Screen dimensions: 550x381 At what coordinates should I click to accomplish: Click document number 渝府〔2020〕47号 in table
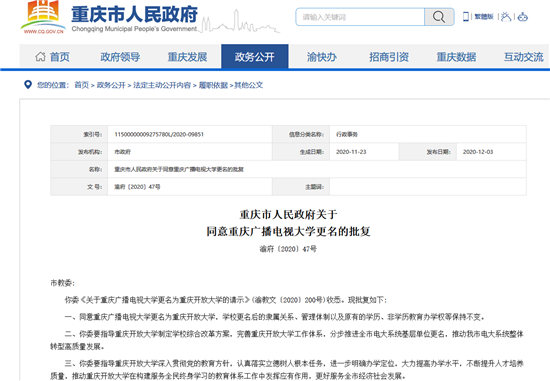point(137,187)
